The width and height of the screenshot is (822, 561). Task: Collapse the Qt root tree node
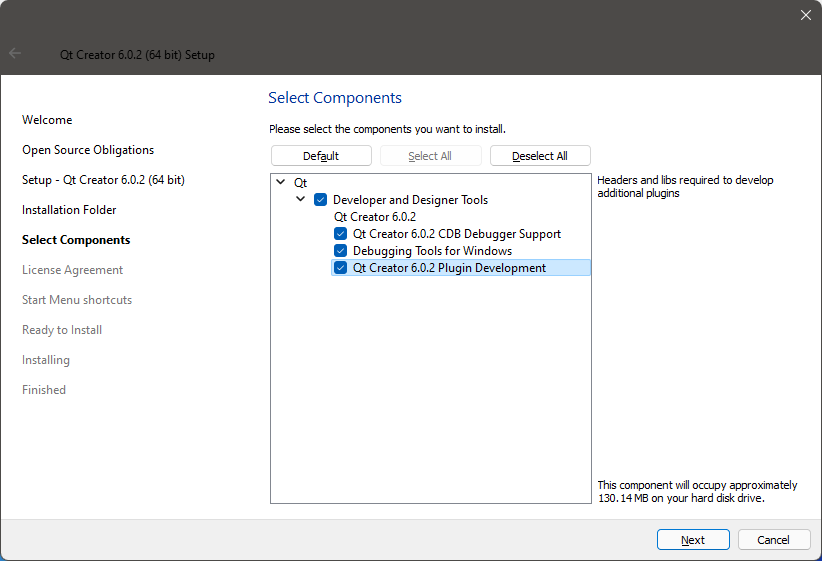pyautogui.click(x=281, y=182)
